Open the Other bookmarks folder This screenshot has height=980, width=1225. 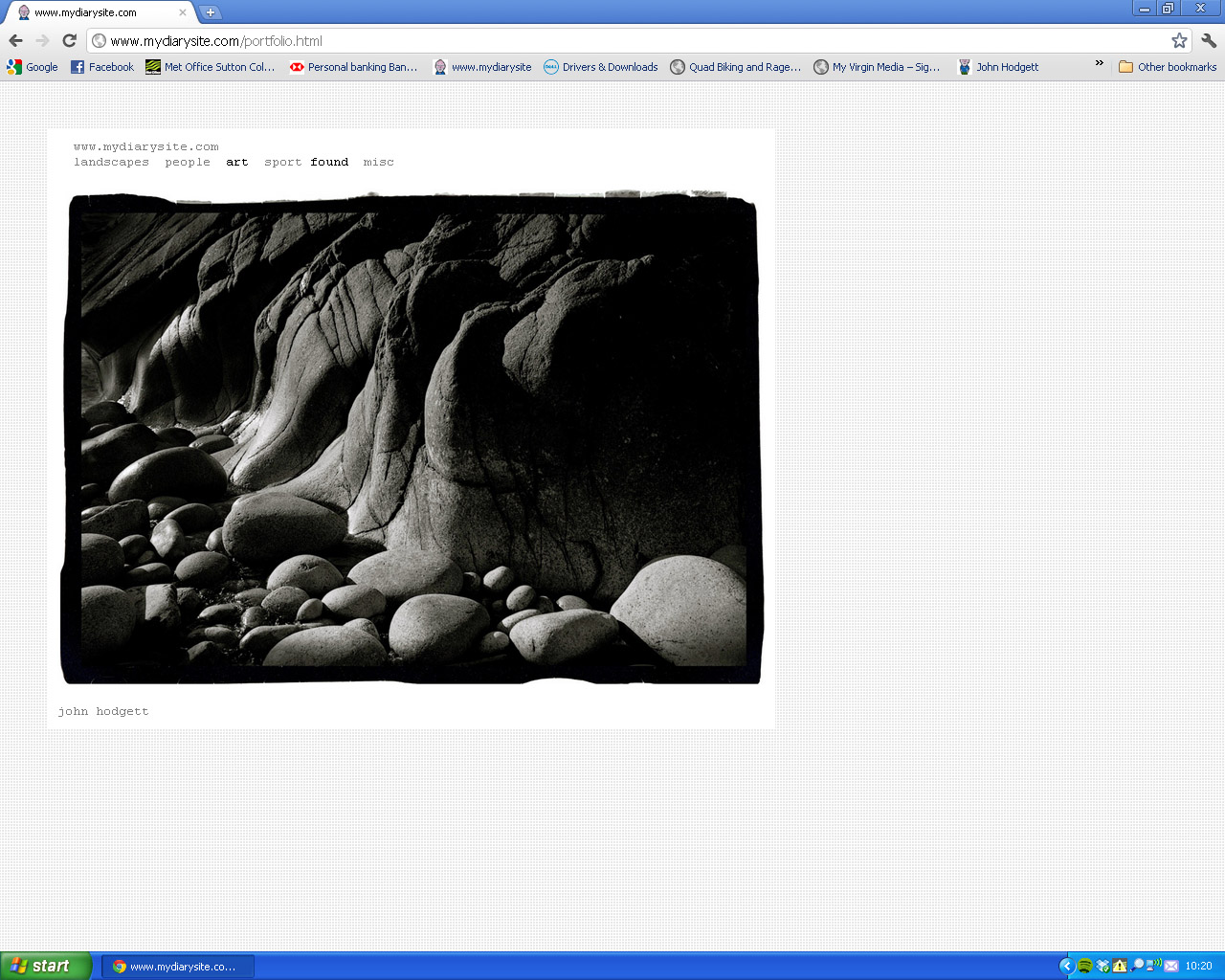point(1168,67)
